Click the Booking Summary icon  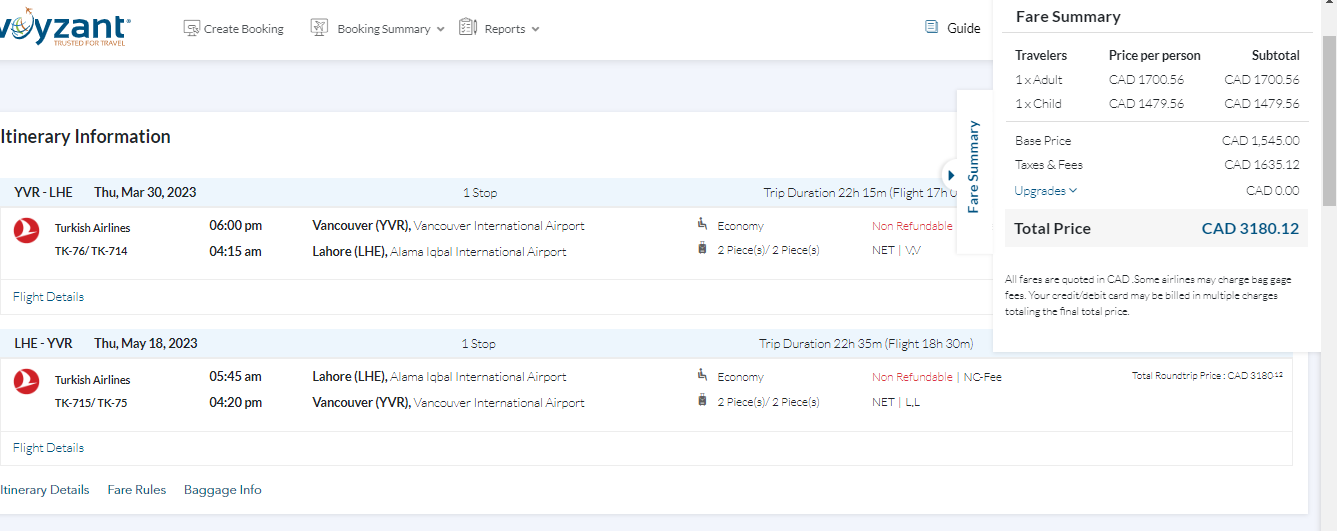tap(320, 28)
